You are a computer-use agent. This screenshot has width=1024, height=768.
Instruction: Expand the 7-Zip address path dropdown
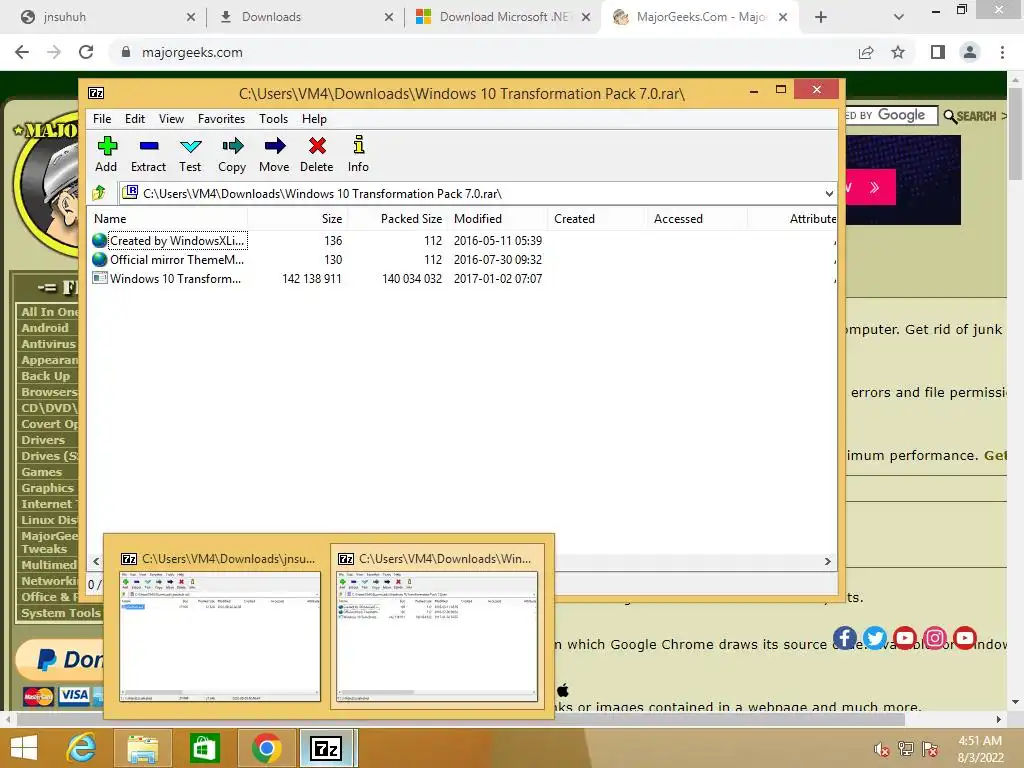829,193
